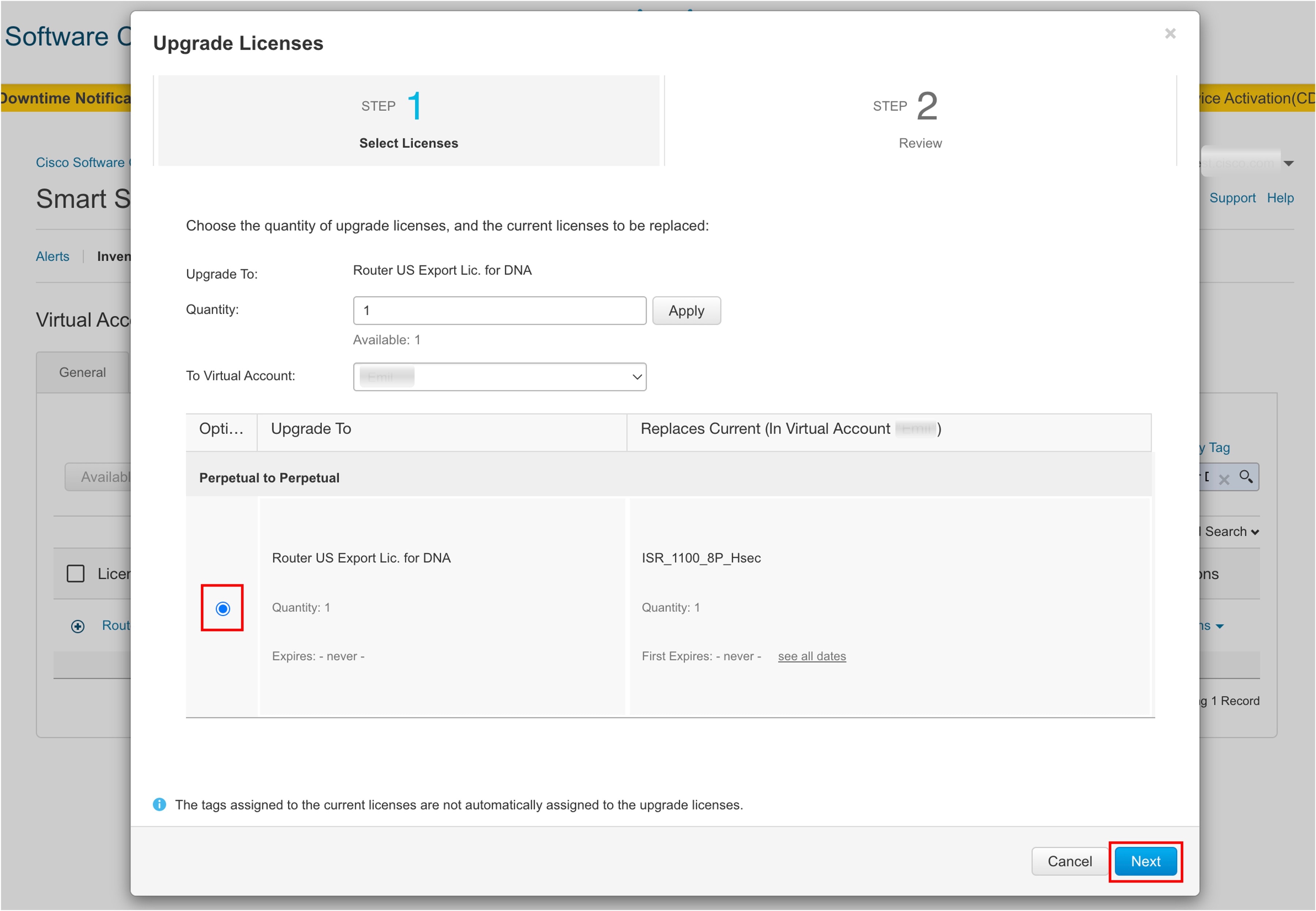This screenshot has width=1316, height=911.
Task: Switch to General tab in background page
Action: [x=83, y=372]
